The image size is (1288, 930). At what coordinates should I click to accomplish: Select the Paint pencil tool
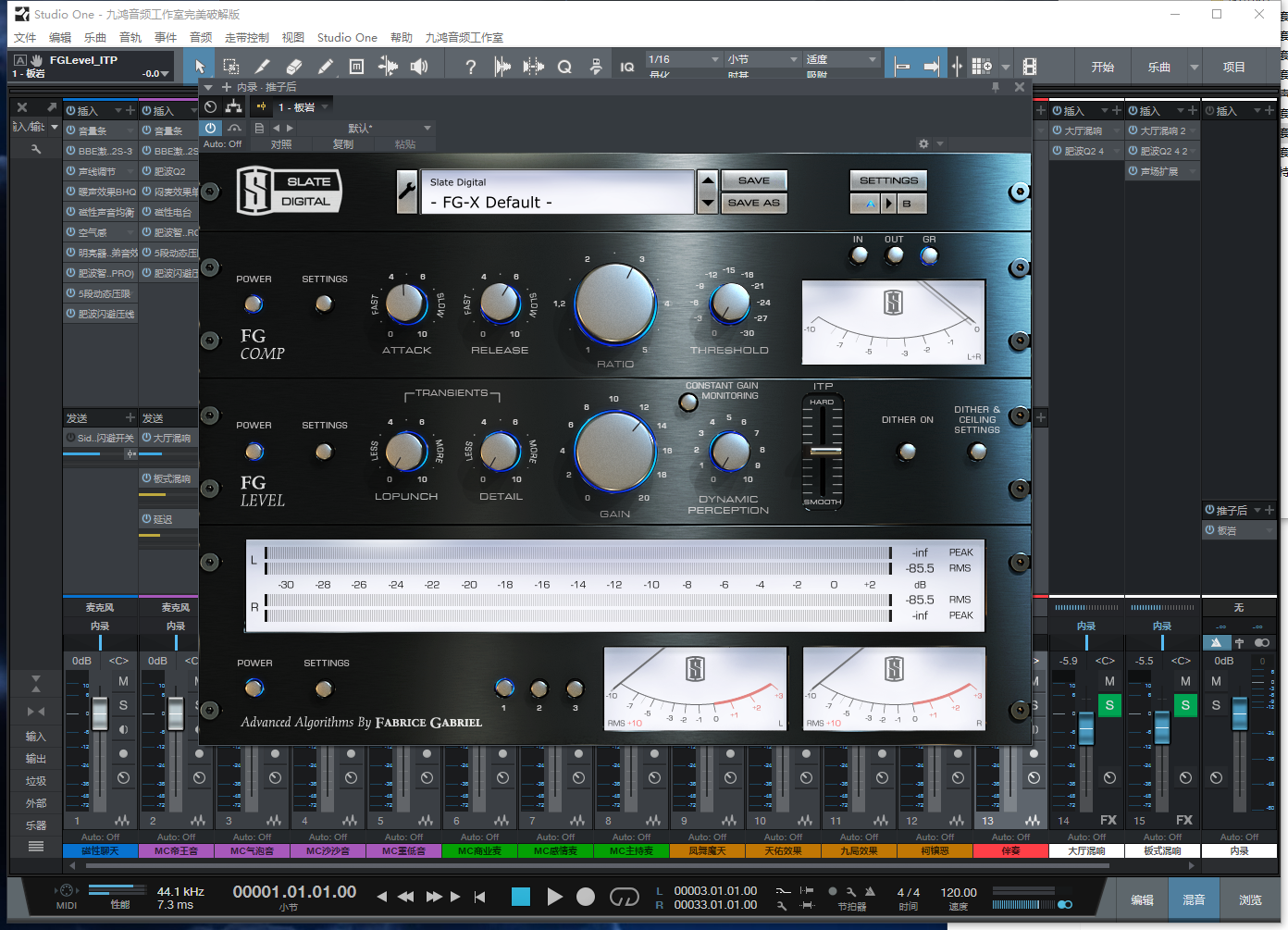point(326,67)
